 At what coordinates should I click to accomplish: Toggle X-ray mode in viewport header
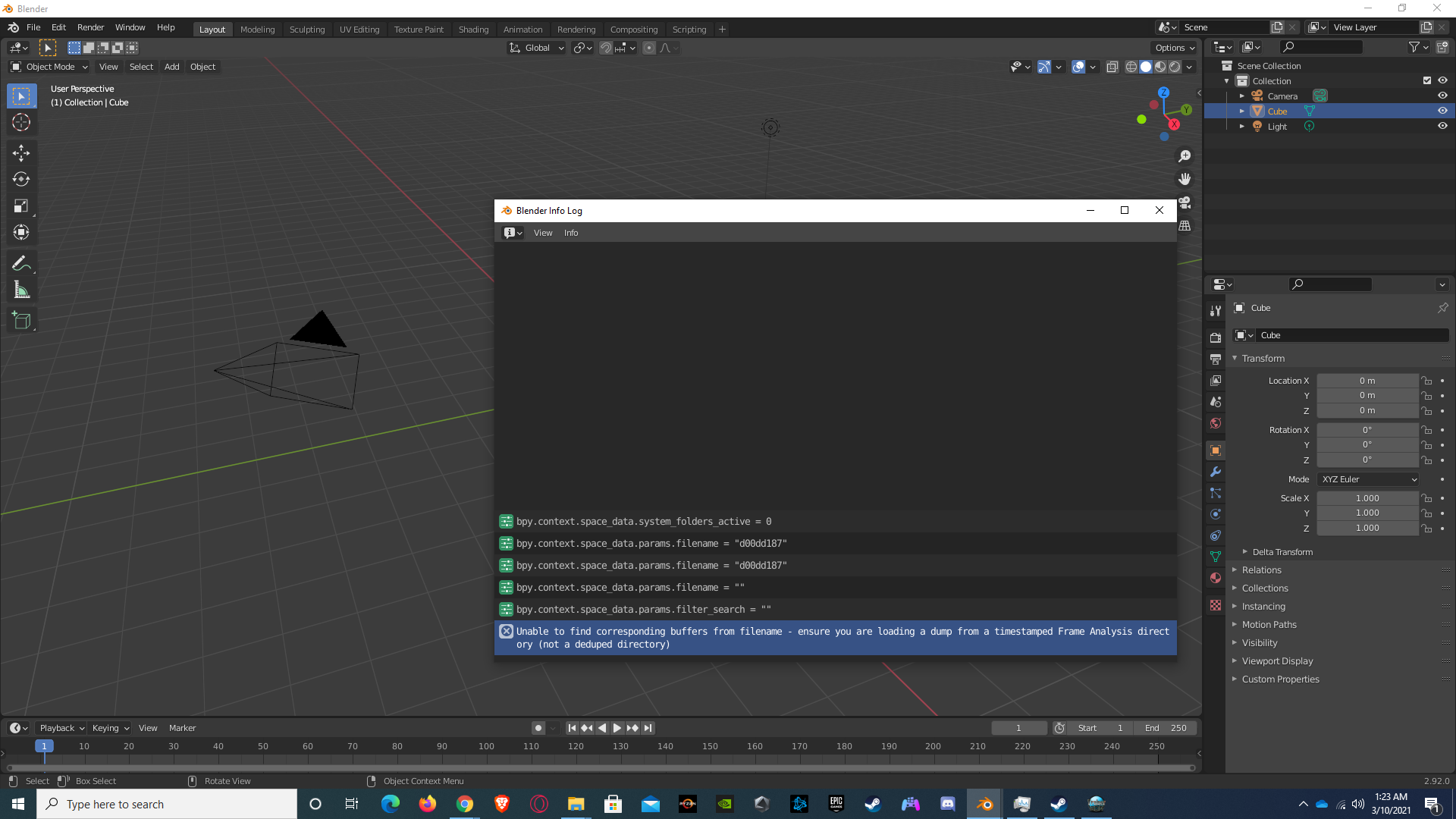point(1112,67)
